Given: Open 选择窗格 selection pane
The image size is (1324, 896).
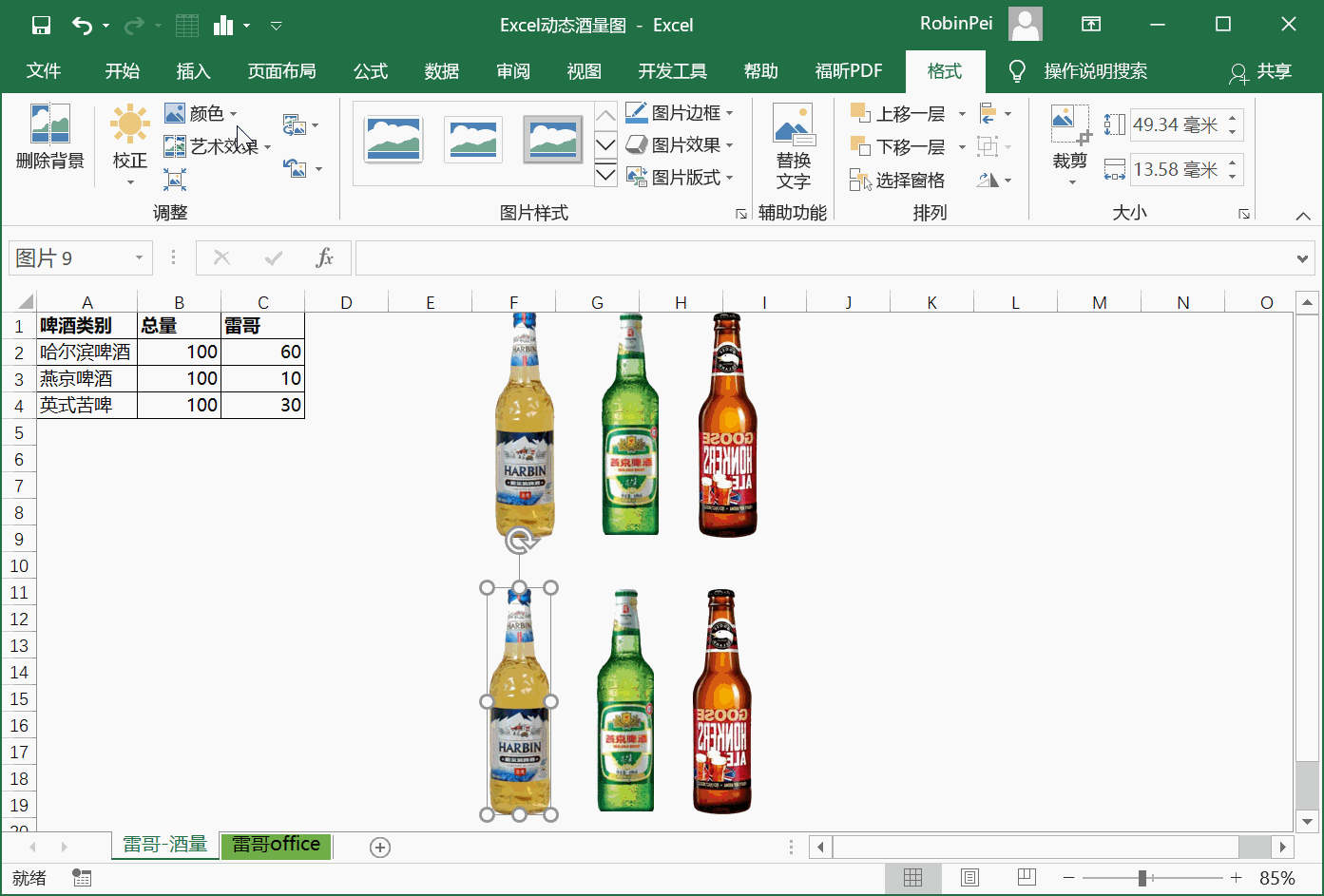Looking at the screenshot, I should (x=897, y=180).
